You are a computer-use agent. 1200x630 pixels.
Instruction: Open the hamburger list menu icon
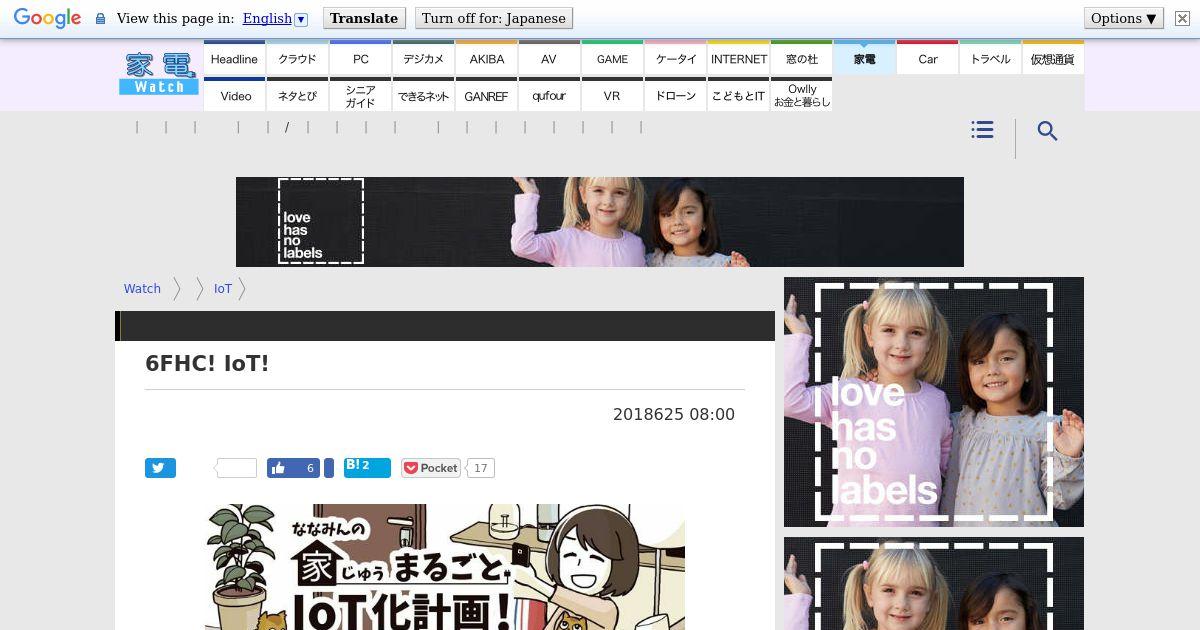pos(982,130)
